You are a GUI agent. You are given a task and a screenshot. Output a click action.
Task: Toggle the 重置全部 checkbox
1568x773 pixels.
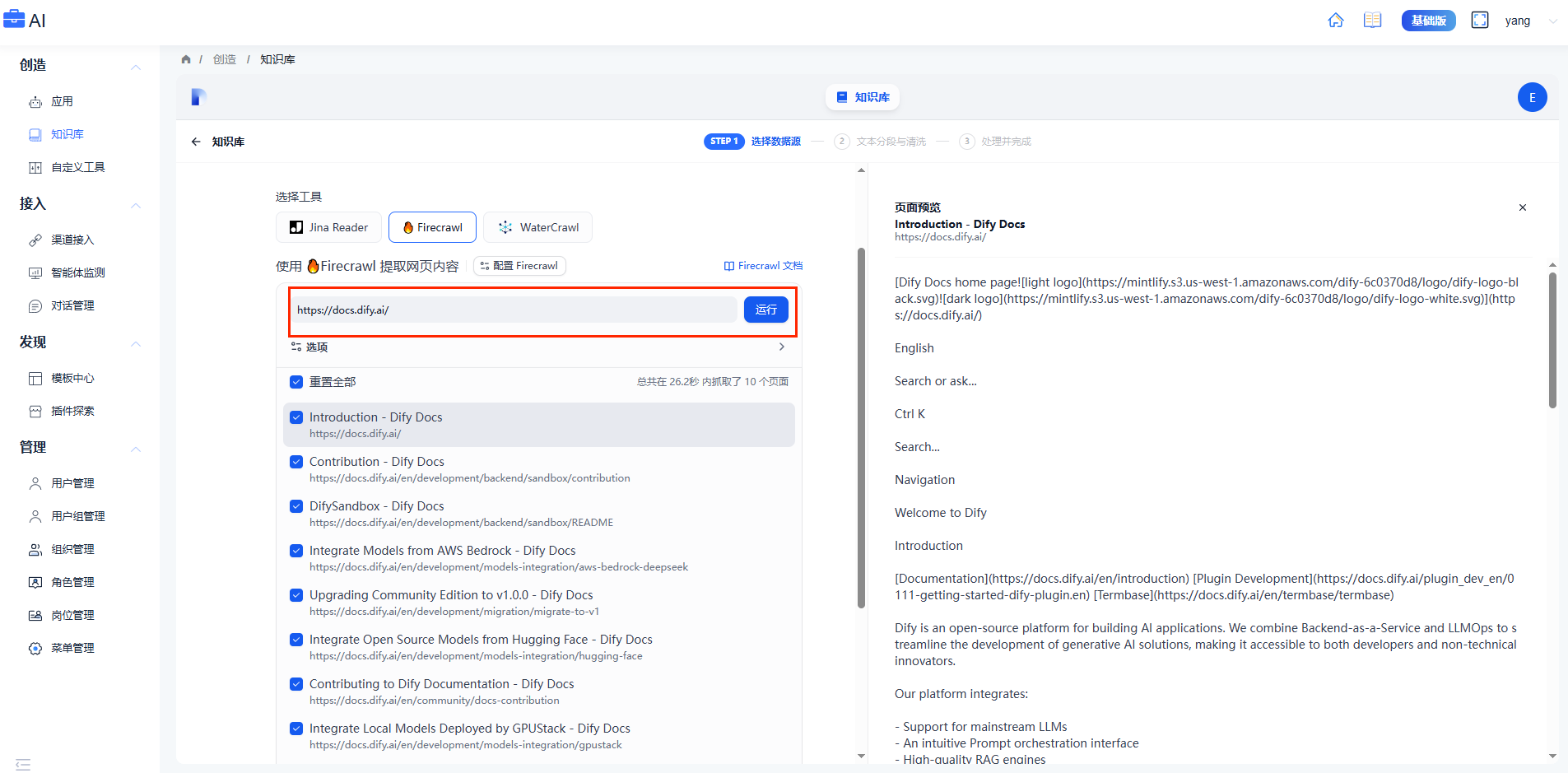click(296, 382)
